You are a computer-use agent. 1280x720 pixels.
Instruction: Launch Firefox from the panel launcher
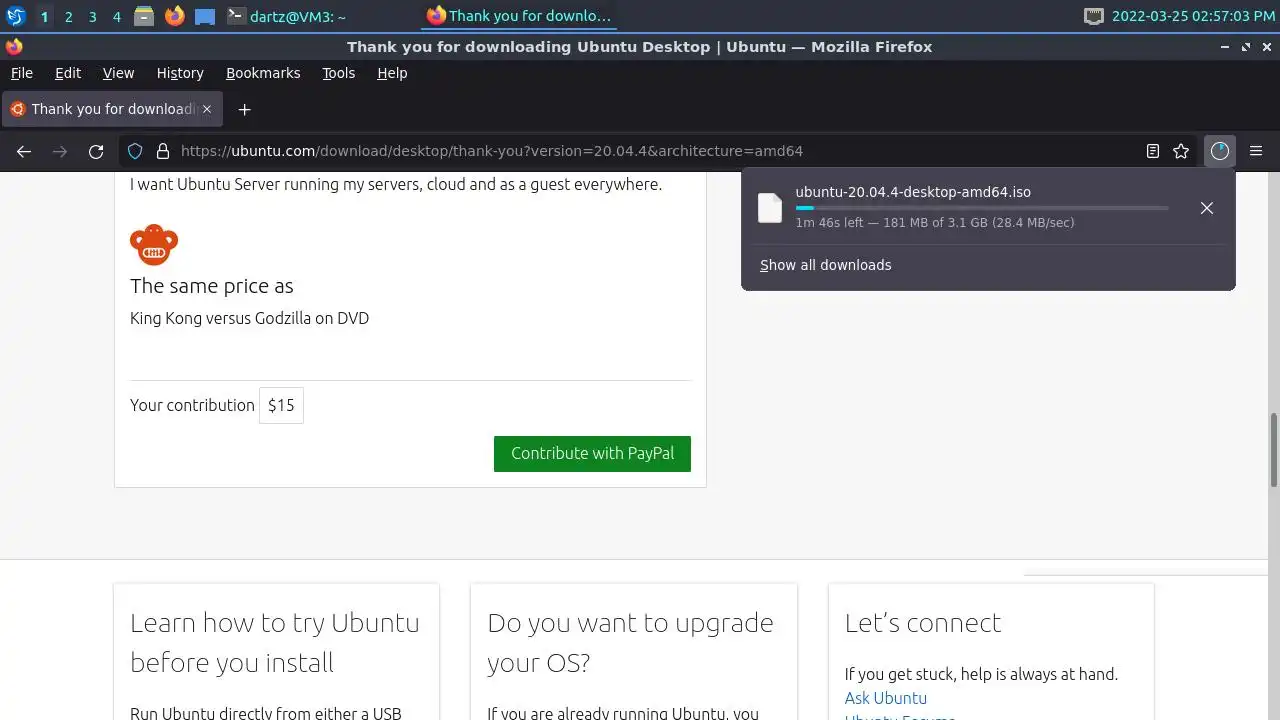(175, 16)
